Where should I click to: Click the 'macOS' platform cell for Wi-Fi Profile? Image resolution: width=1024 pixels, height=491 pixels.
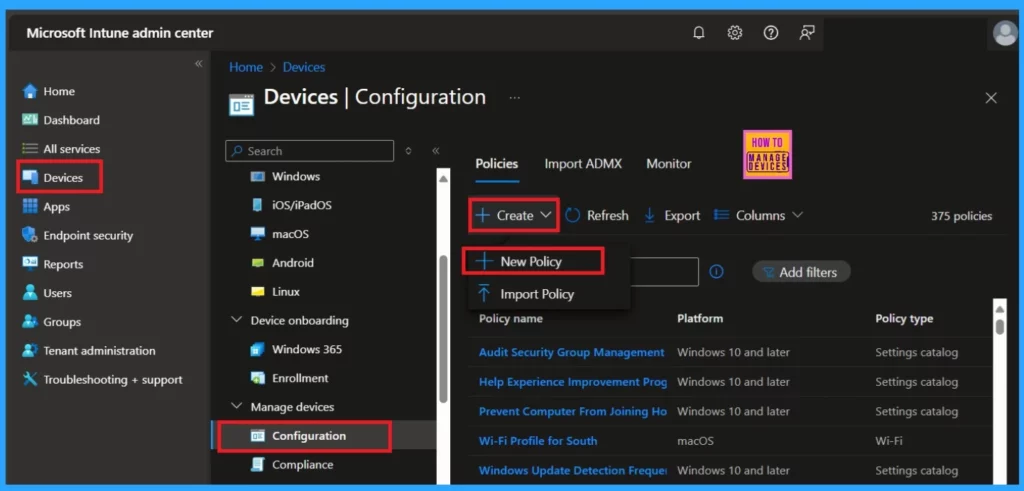(x=696, y=441)
